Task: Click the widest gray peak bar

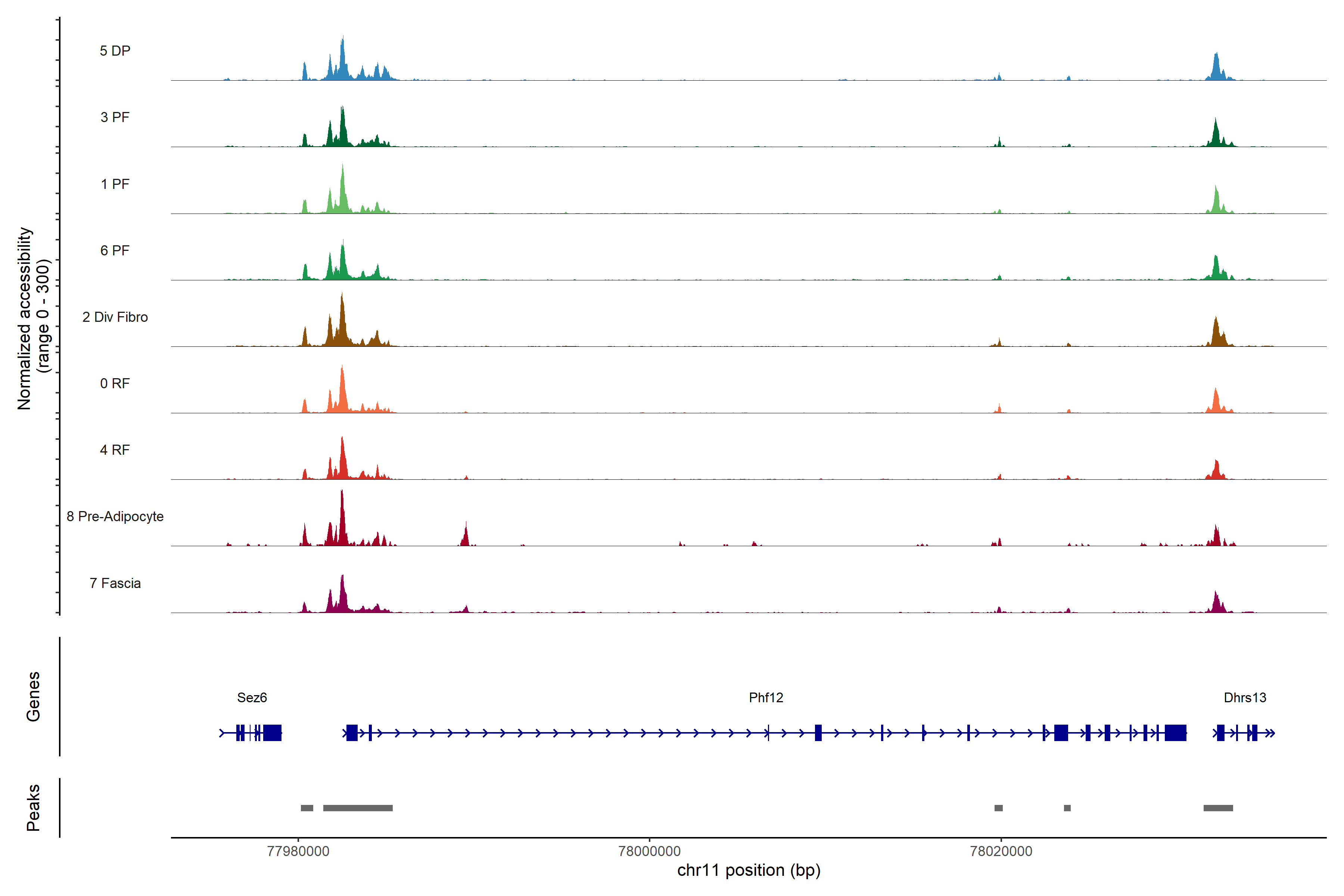Action: [358, 808]
